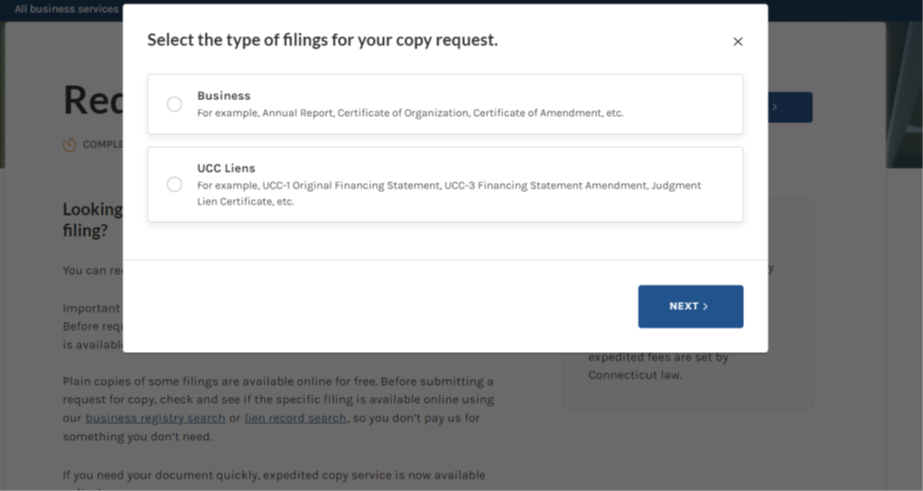Click the 'expedited fees are set by' text
The image size is (923, 491).
click(658, 357)
